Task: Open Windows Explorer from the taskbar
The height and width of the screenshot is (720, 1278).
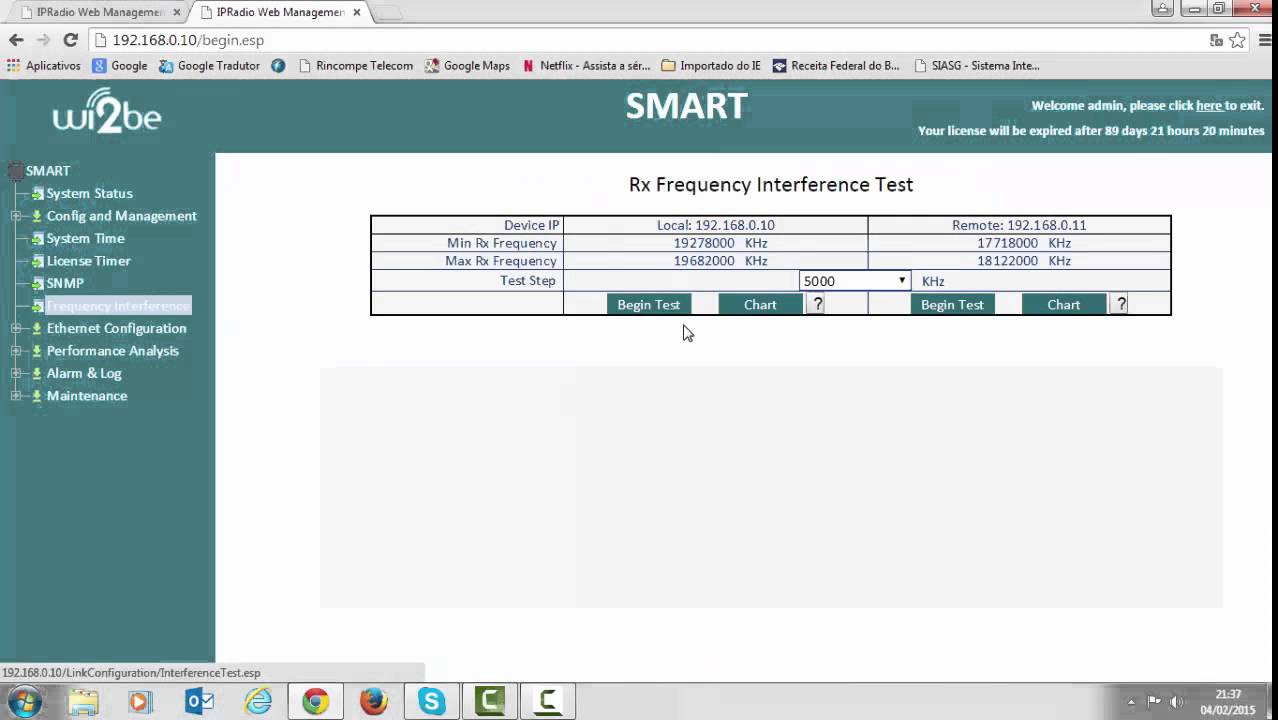Action: [84, 702]
